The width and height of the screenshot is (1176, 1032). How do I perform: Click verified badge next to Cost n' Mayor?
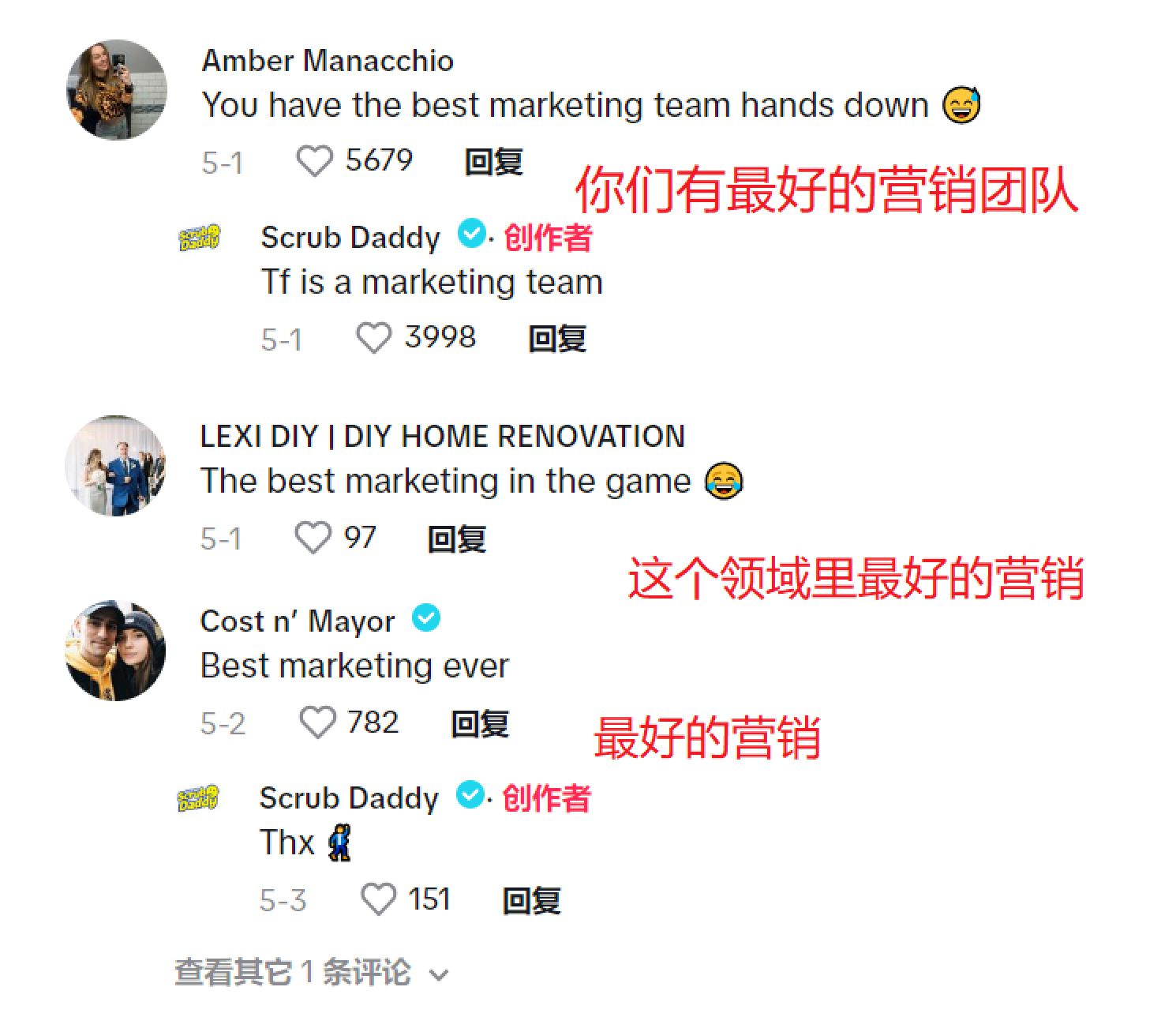[x=426, y=618]
